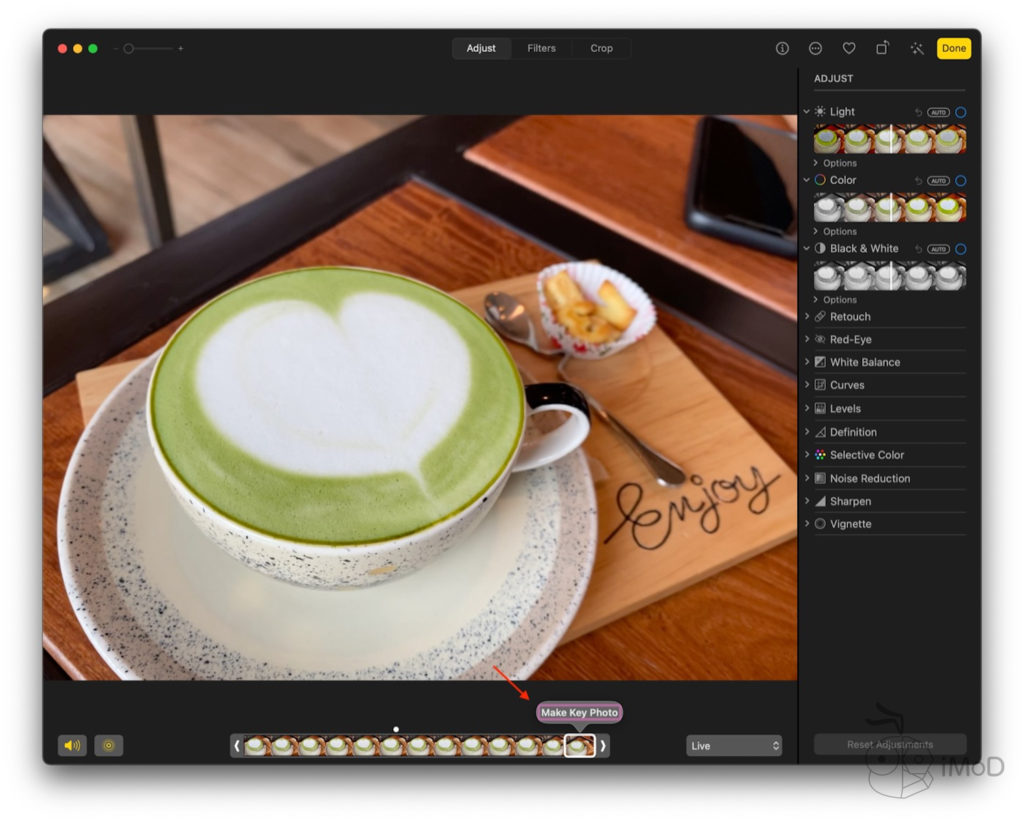Screen dimensions: 1024x821
Task: Open the More options ellipsis menu
Action: (x=815, y=48)
